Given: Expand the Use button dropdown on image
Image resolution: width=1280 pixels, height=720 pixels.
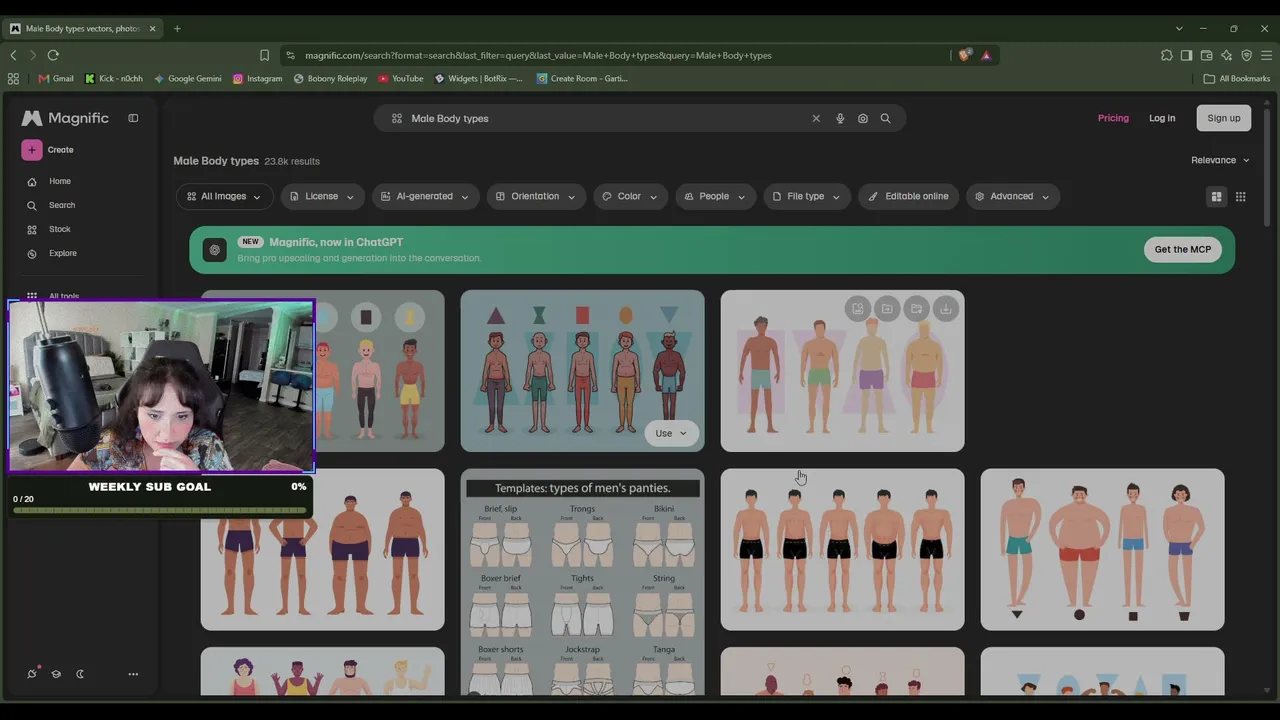Looking at the screenshot, I should (671, 433).
